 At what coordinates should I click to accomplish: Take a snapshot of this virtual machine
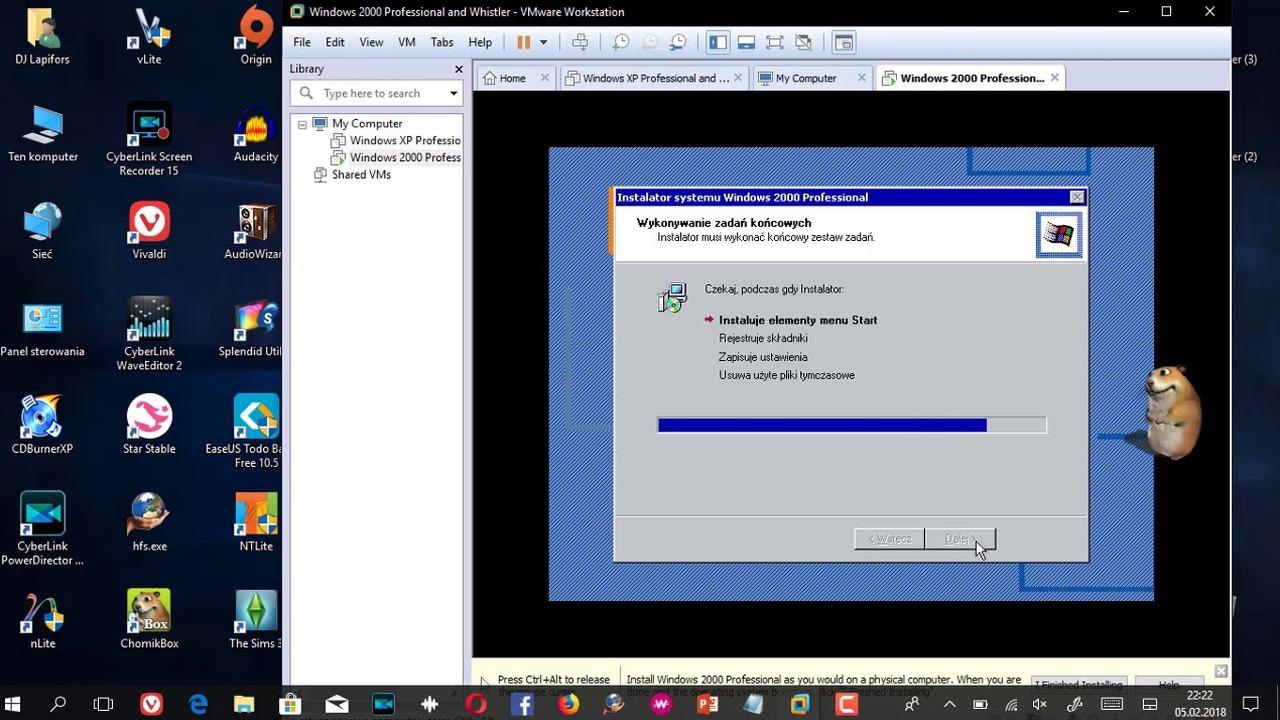coord(621,41)
